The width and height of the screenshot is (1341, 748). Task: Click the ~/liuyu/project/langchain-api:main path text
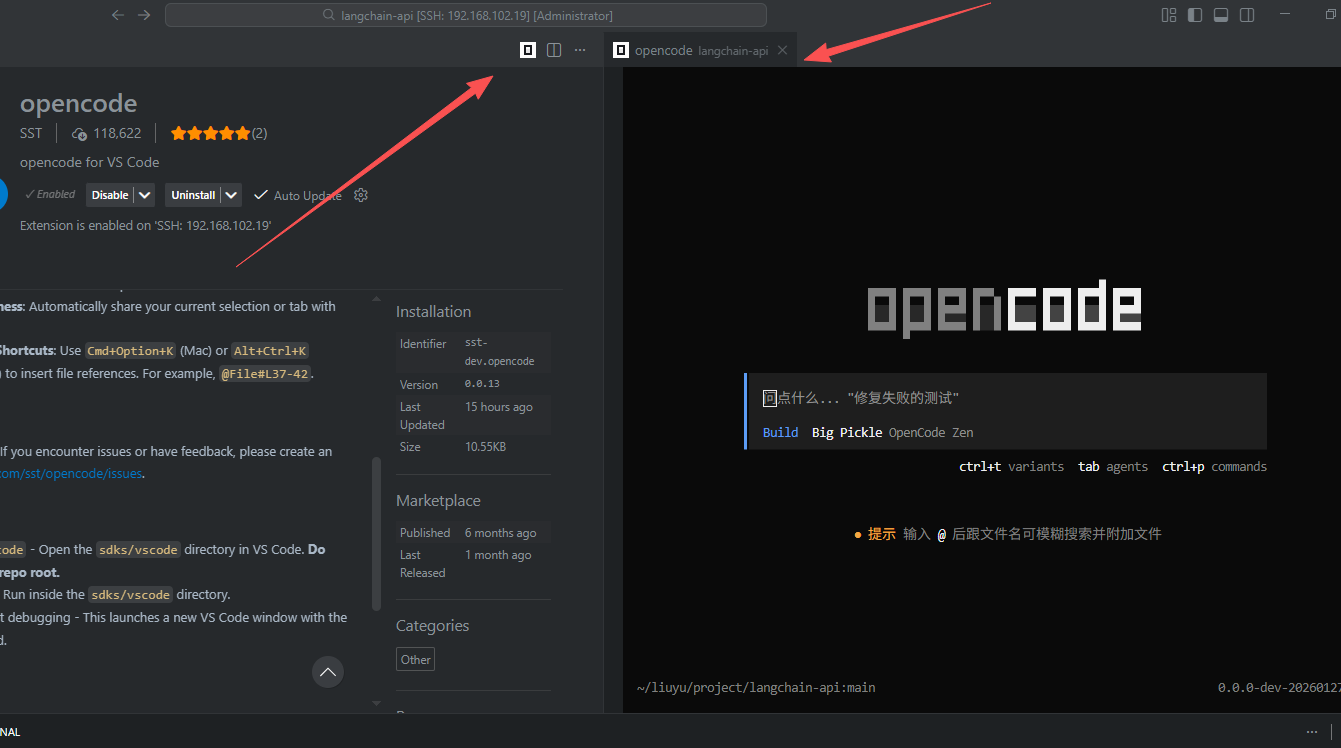(x=756, y=688)
